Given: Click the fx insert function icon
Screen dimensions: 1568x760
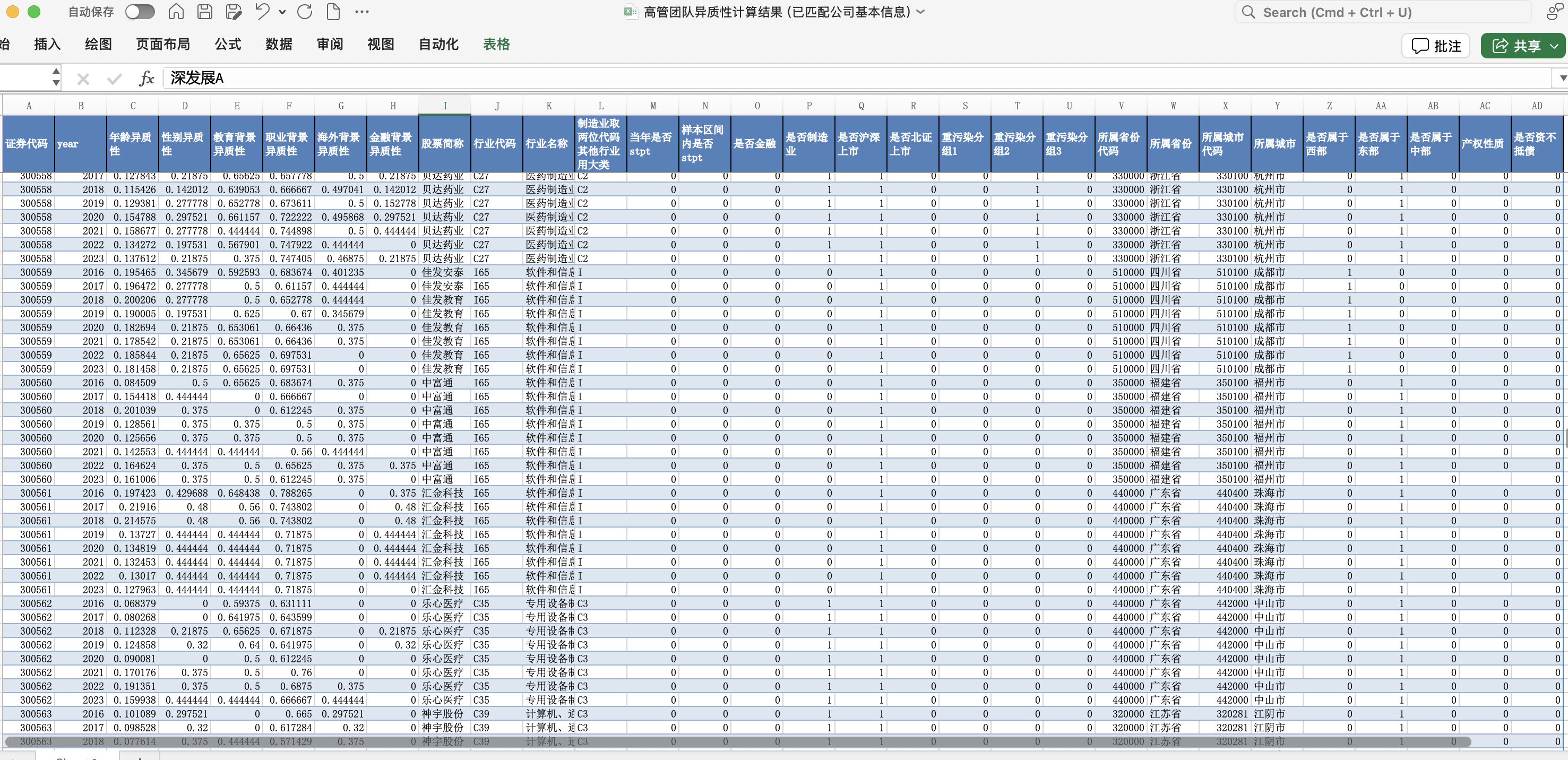Looking at the screenshot, I should coord(146,79).
